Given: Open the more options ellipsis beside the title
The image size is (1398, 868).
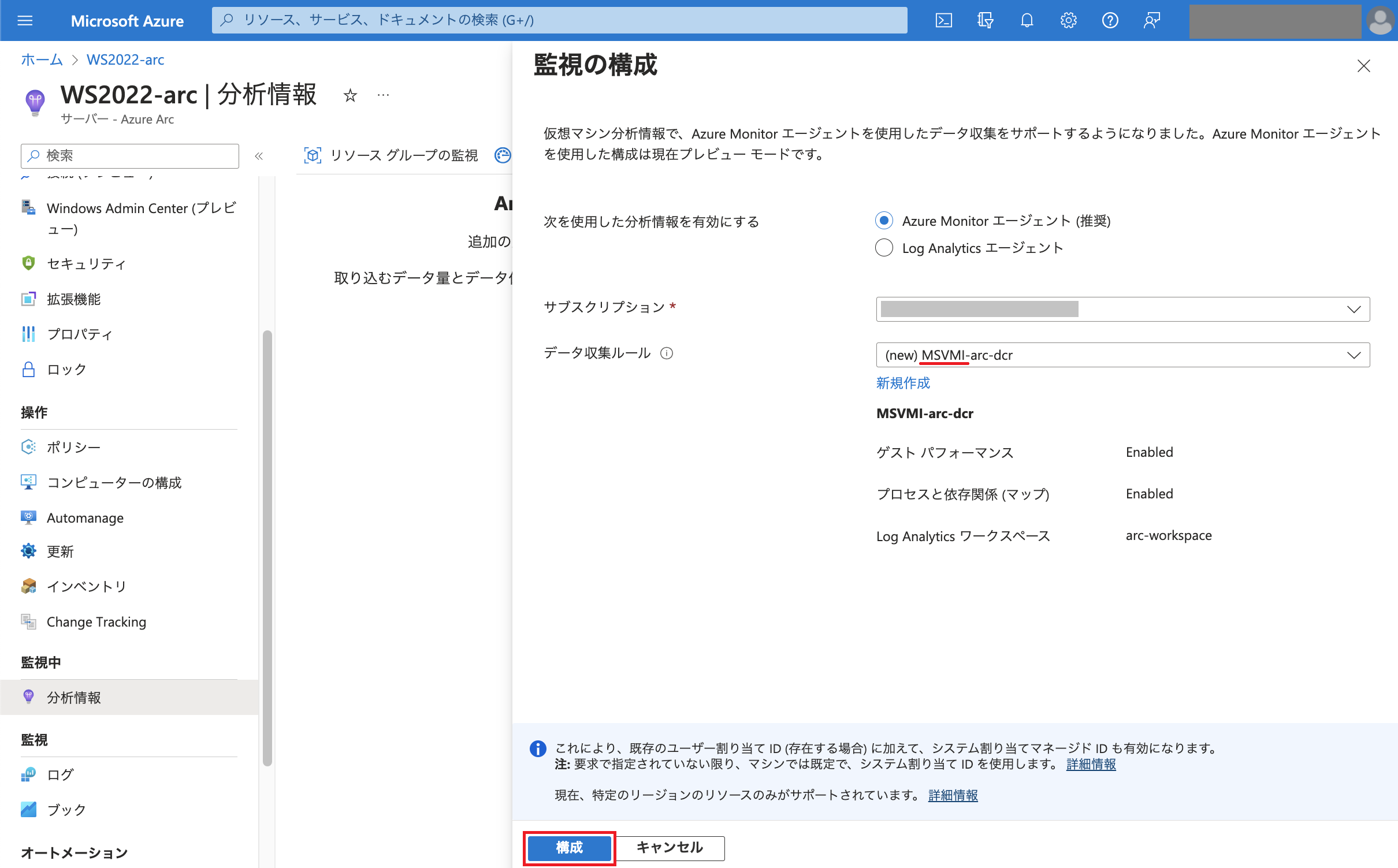Looking at the screenshot, I should click(383, 95).
